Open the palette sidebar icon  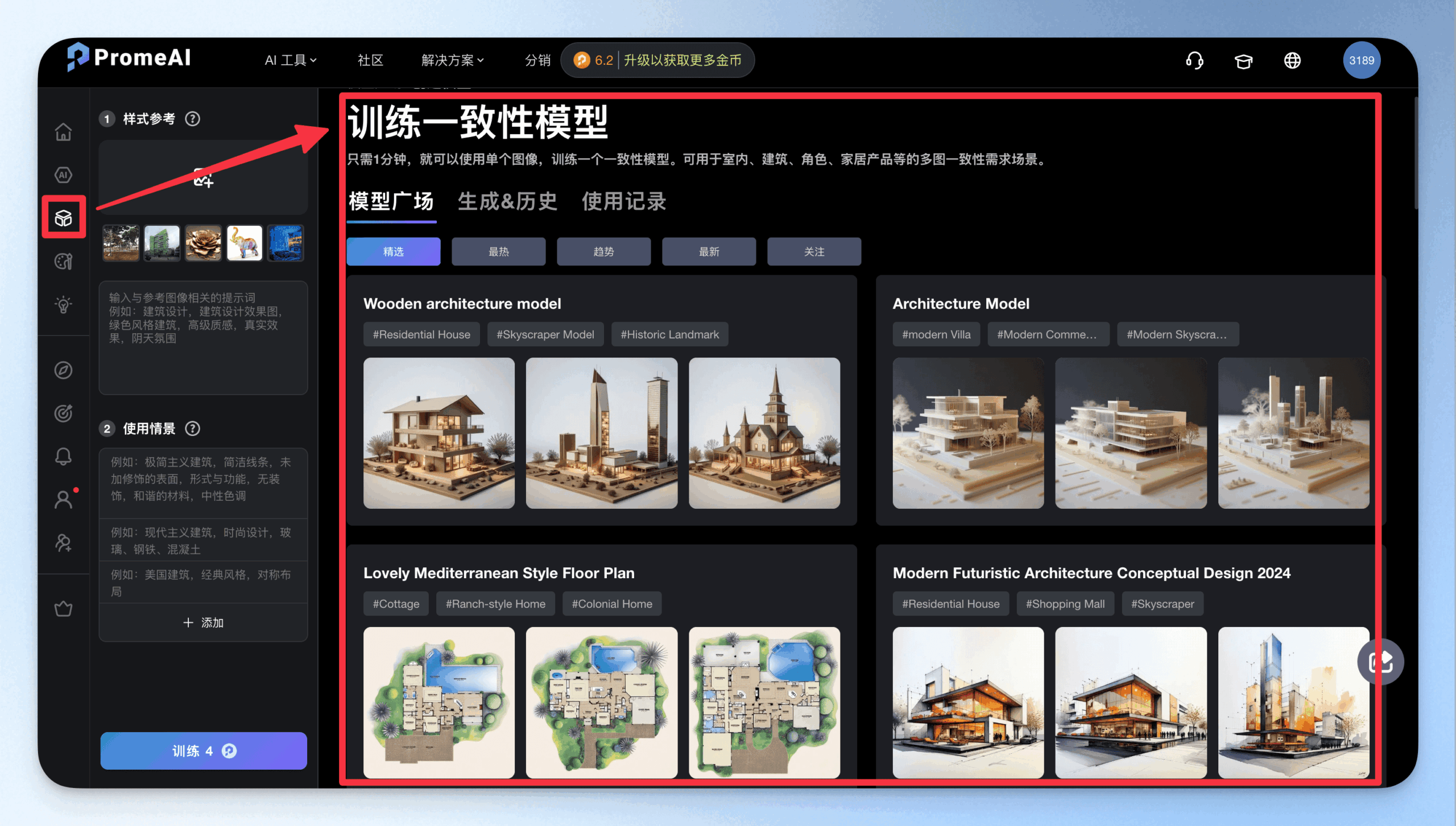coord(63,262)
